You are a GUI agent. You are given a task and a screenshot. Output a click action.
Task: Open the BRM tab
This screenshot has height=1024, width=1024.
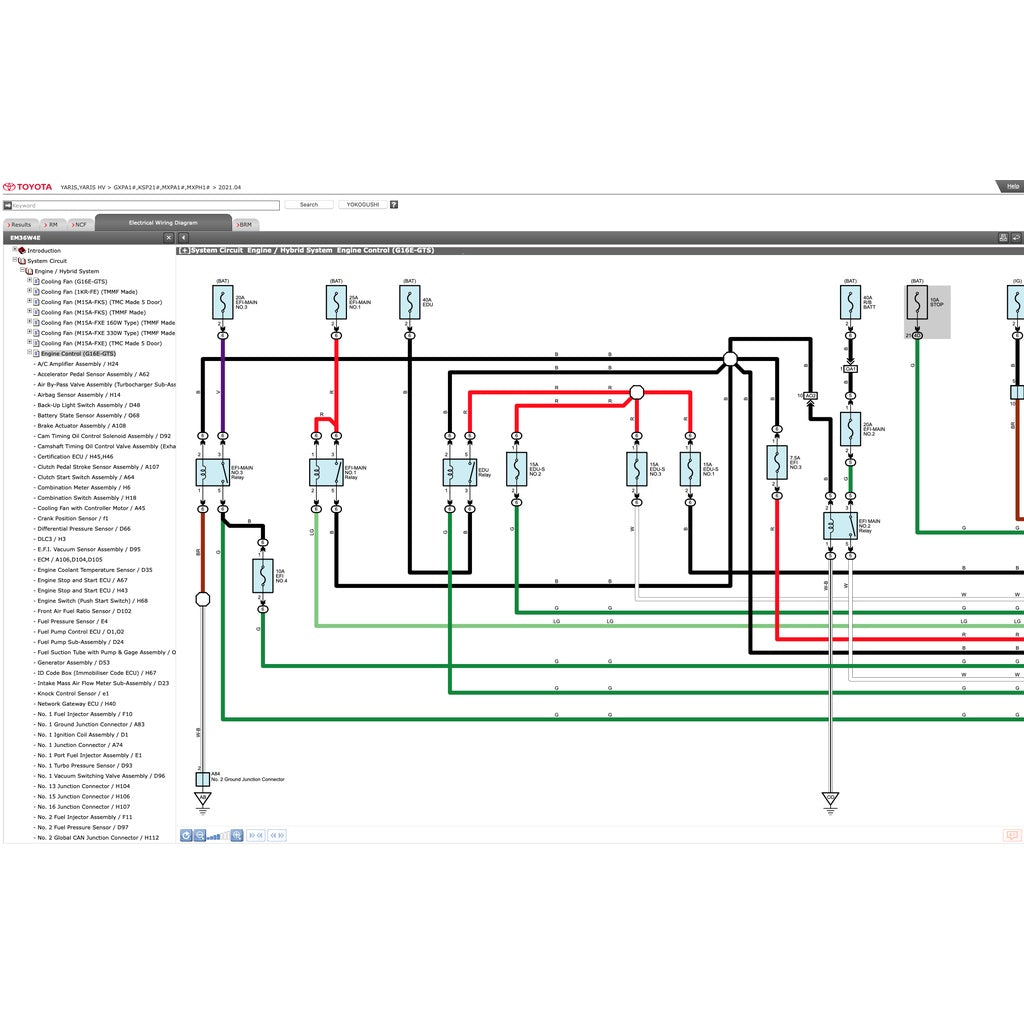[x=245, y=225]
